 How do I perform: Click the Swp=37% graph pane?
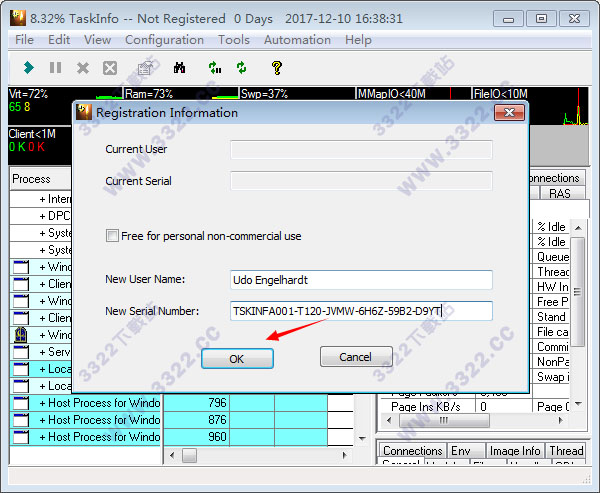297,94
